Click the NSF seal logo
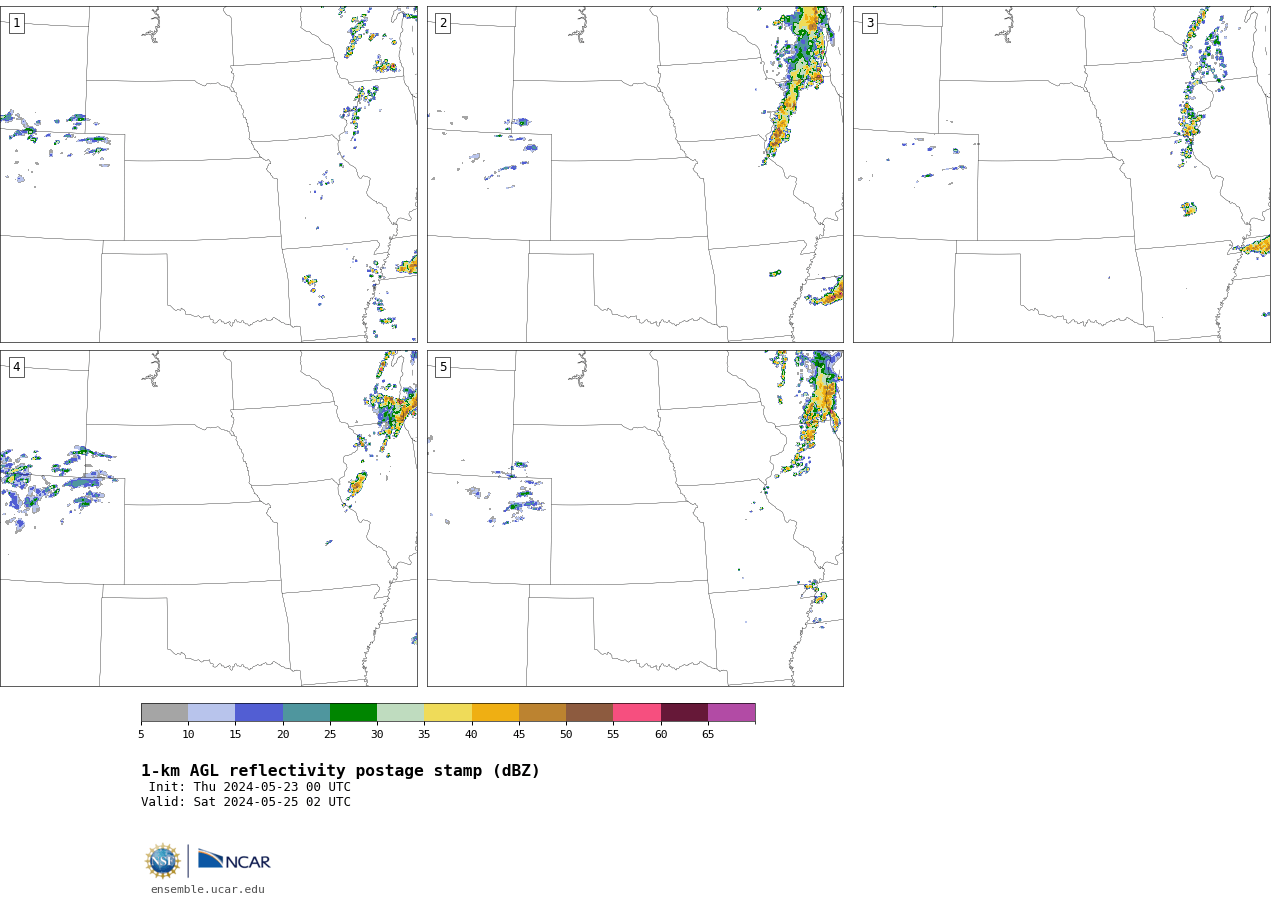The width and height of the screenshot is (1280, 901). coord(163,861)
